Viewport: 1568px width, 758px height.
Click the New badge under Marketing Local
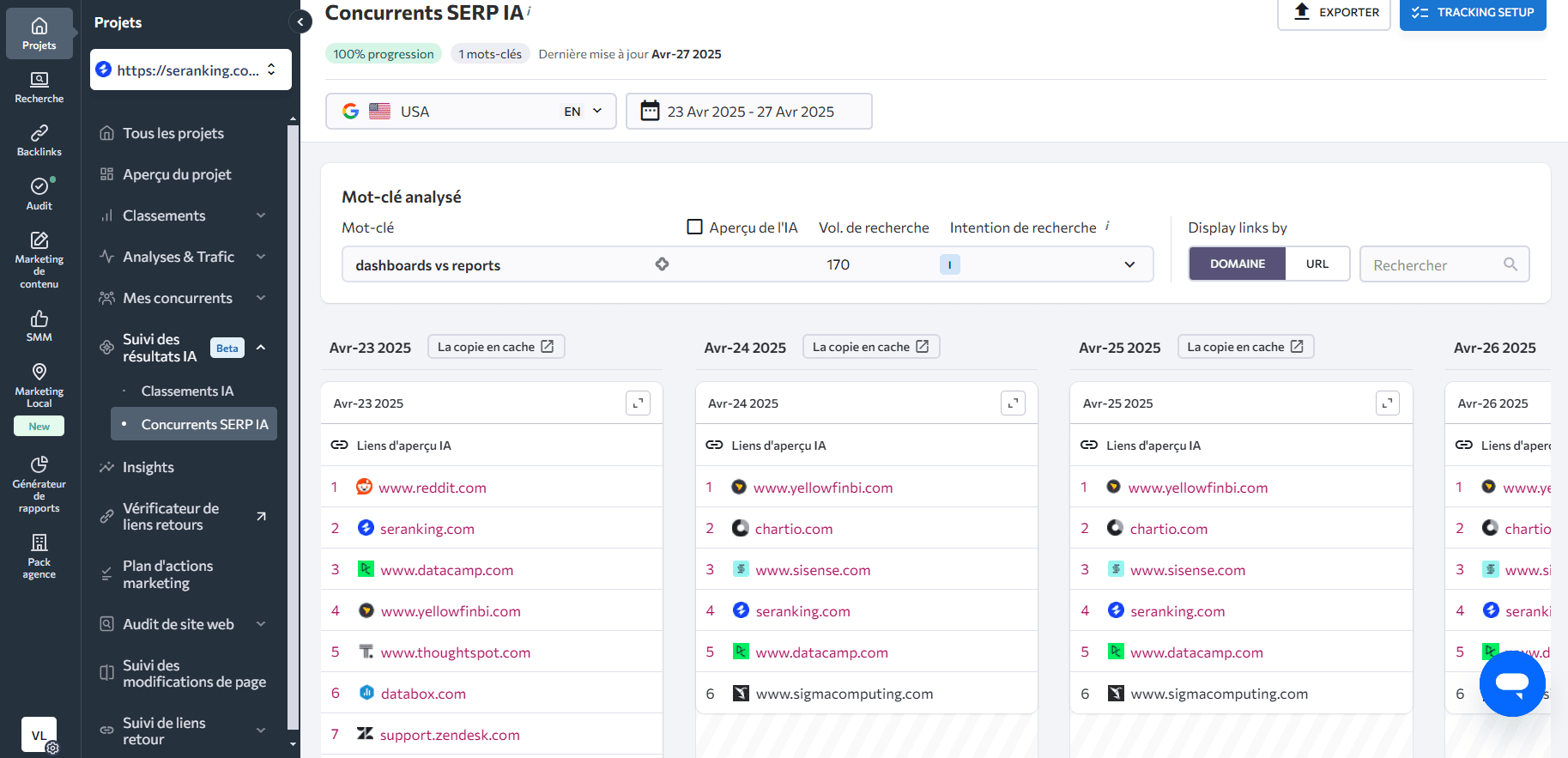coord(39,426)
